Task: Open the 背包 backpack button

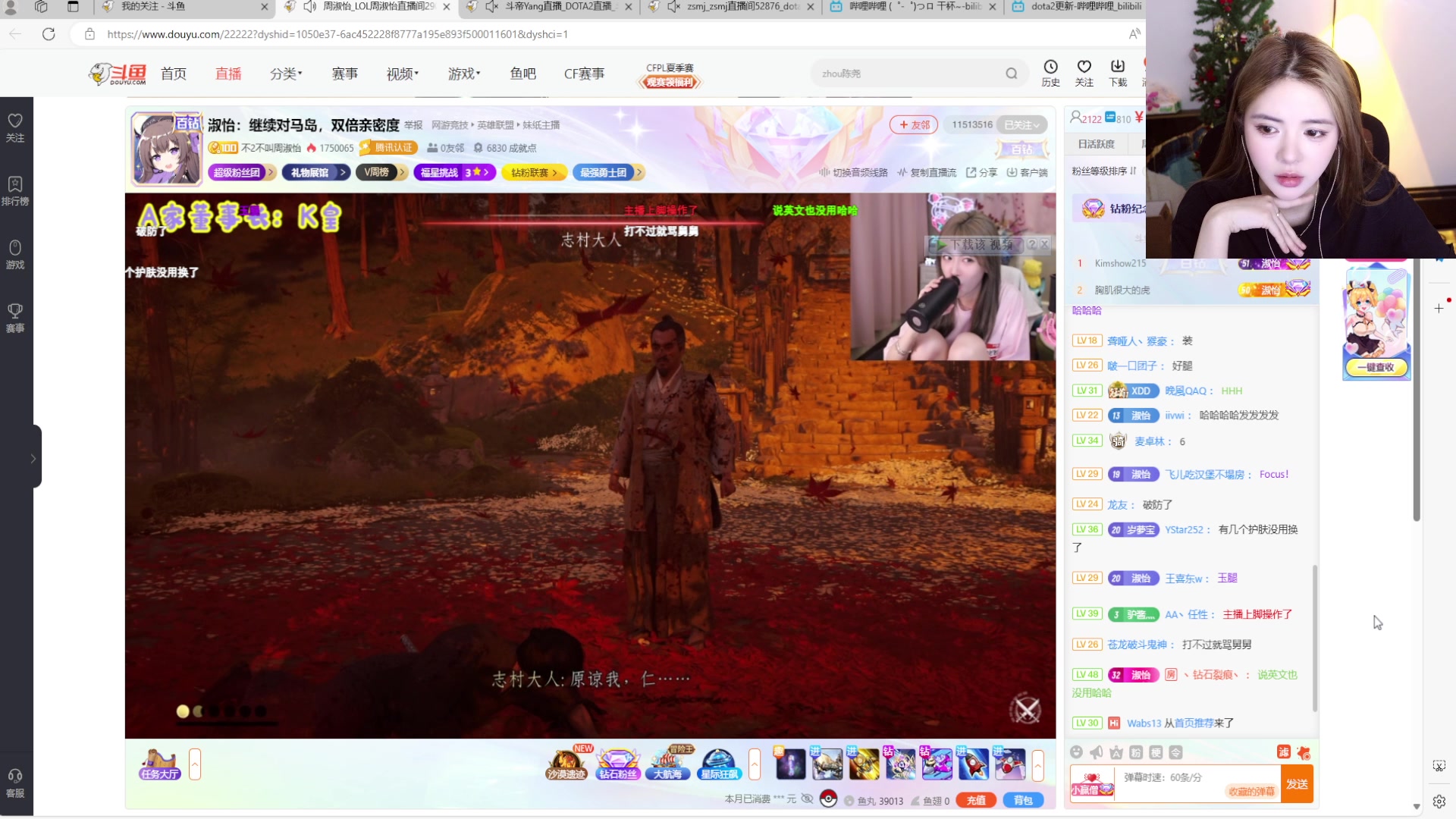Action: 1023,800
